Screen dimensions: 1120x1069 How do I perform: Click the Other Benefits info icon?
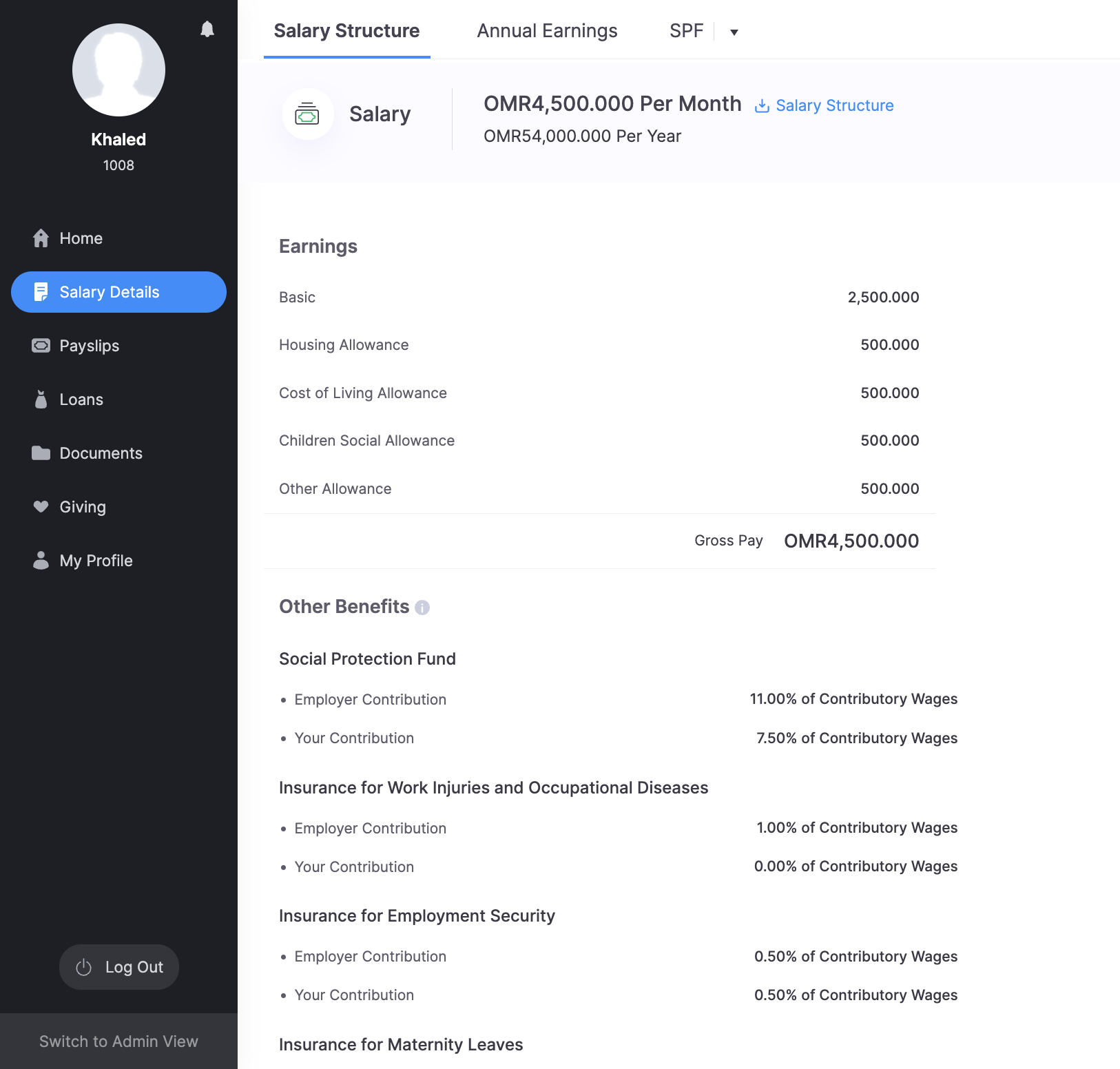coord(422,608)
